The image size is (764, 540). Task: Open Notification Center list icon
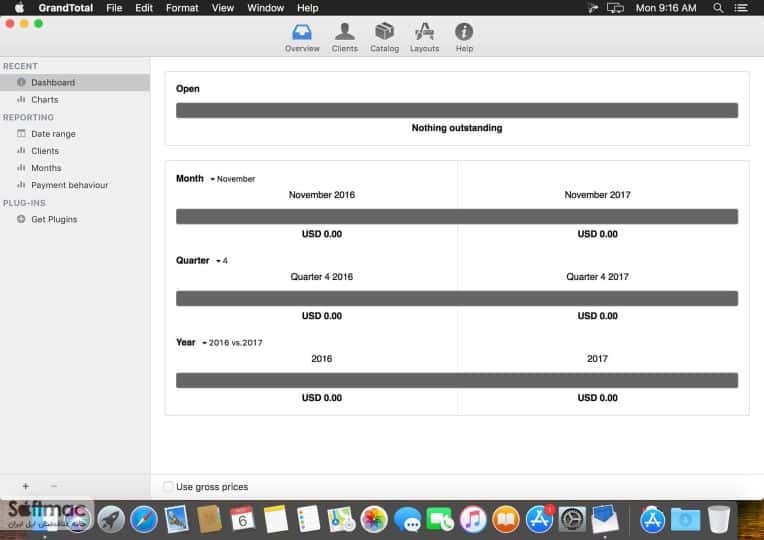pyautogui.click(x=741, y=8)
